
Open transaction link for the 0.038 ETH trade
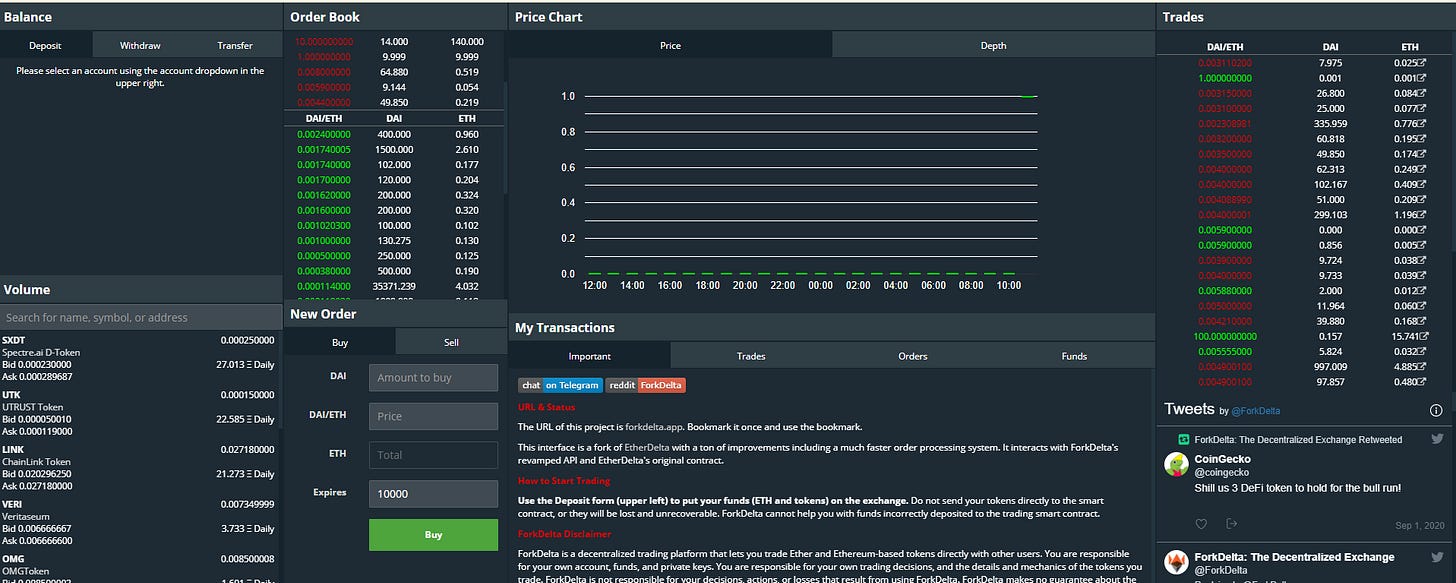(x=1424, y=260)
